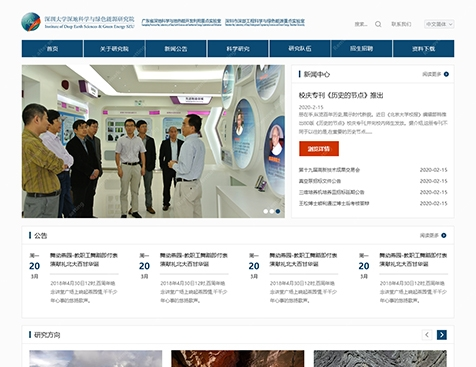Select the second carousel indicator dot

click(x=272, y=211)
